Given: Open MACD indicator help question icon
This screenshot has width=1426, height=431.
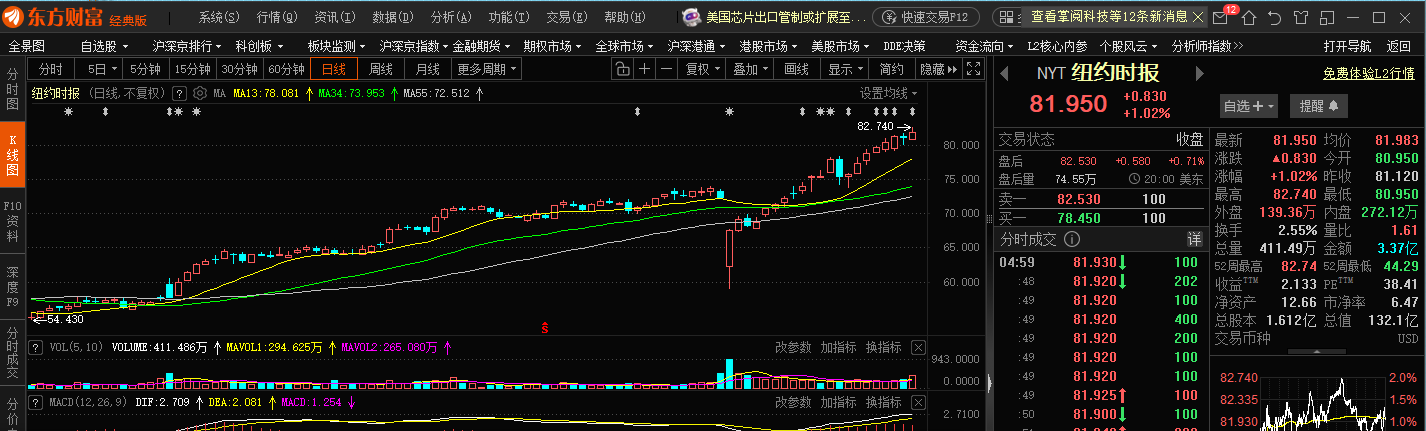Looking at the screenshot, I should coord(36,402).
